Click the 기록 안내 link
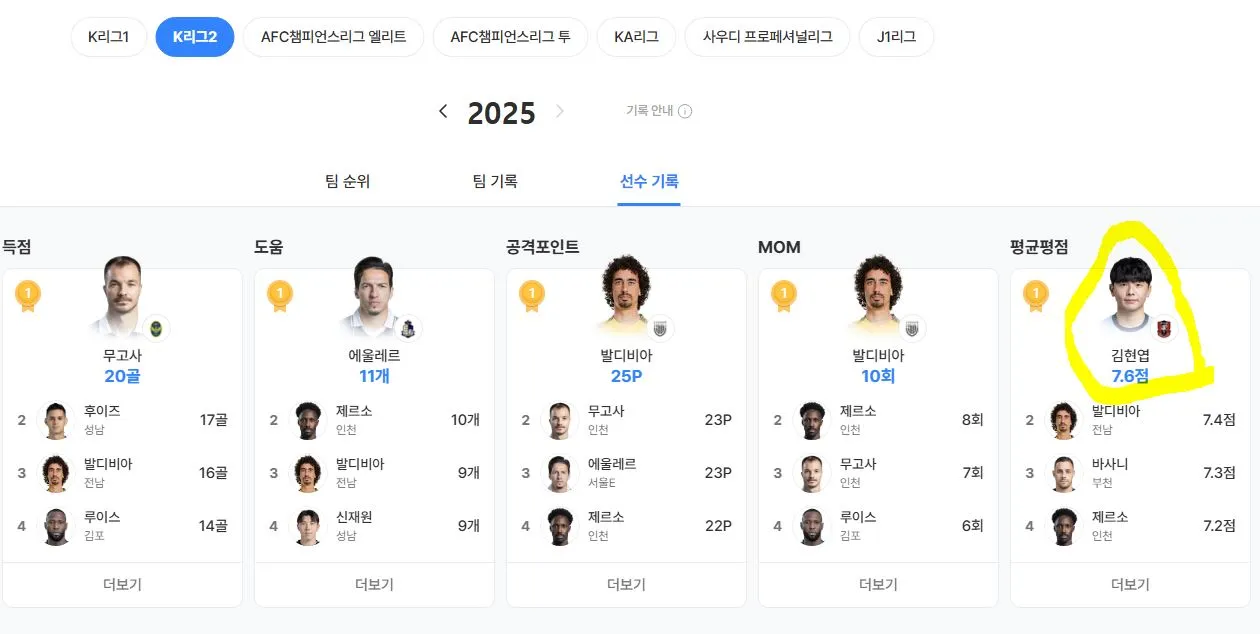 [650, 111]
